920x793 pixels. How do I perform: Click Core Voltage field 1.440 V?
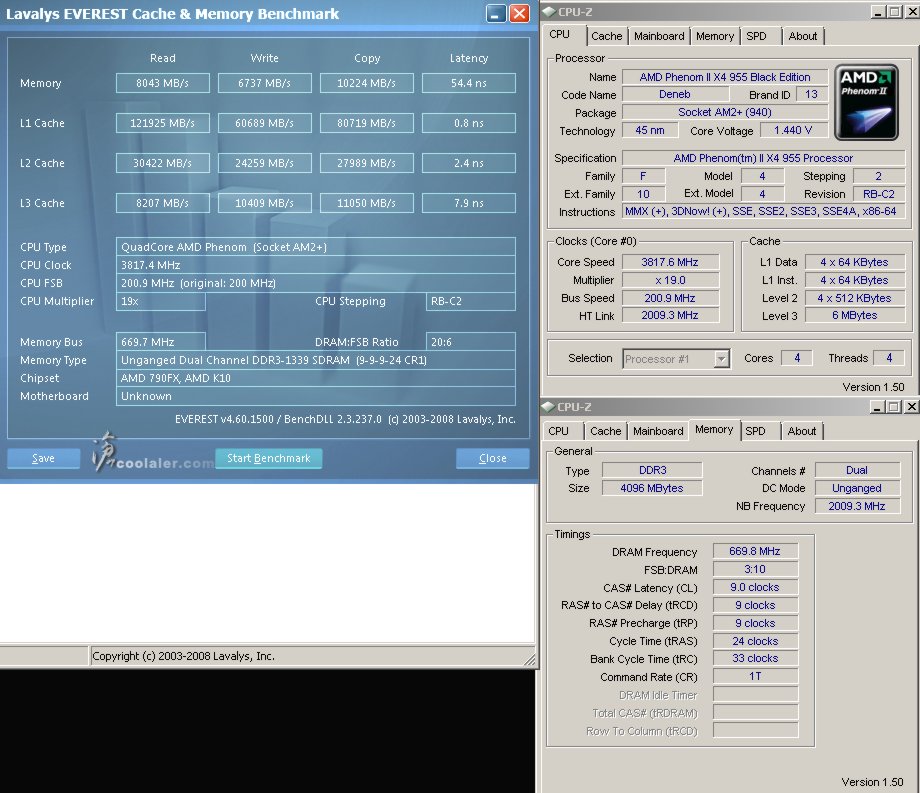click(x=793, y=130)
